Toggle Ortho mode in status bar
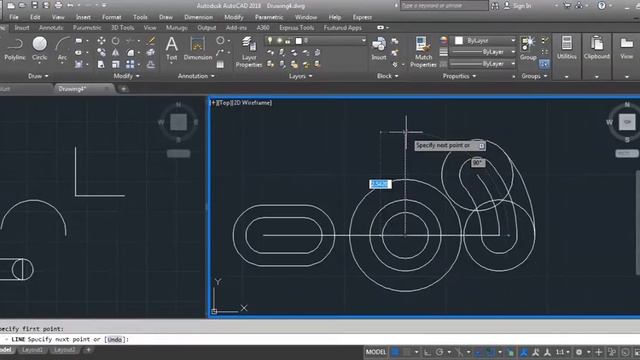The width and height of the screenshot is (640, 360). [x=427, y=352]
